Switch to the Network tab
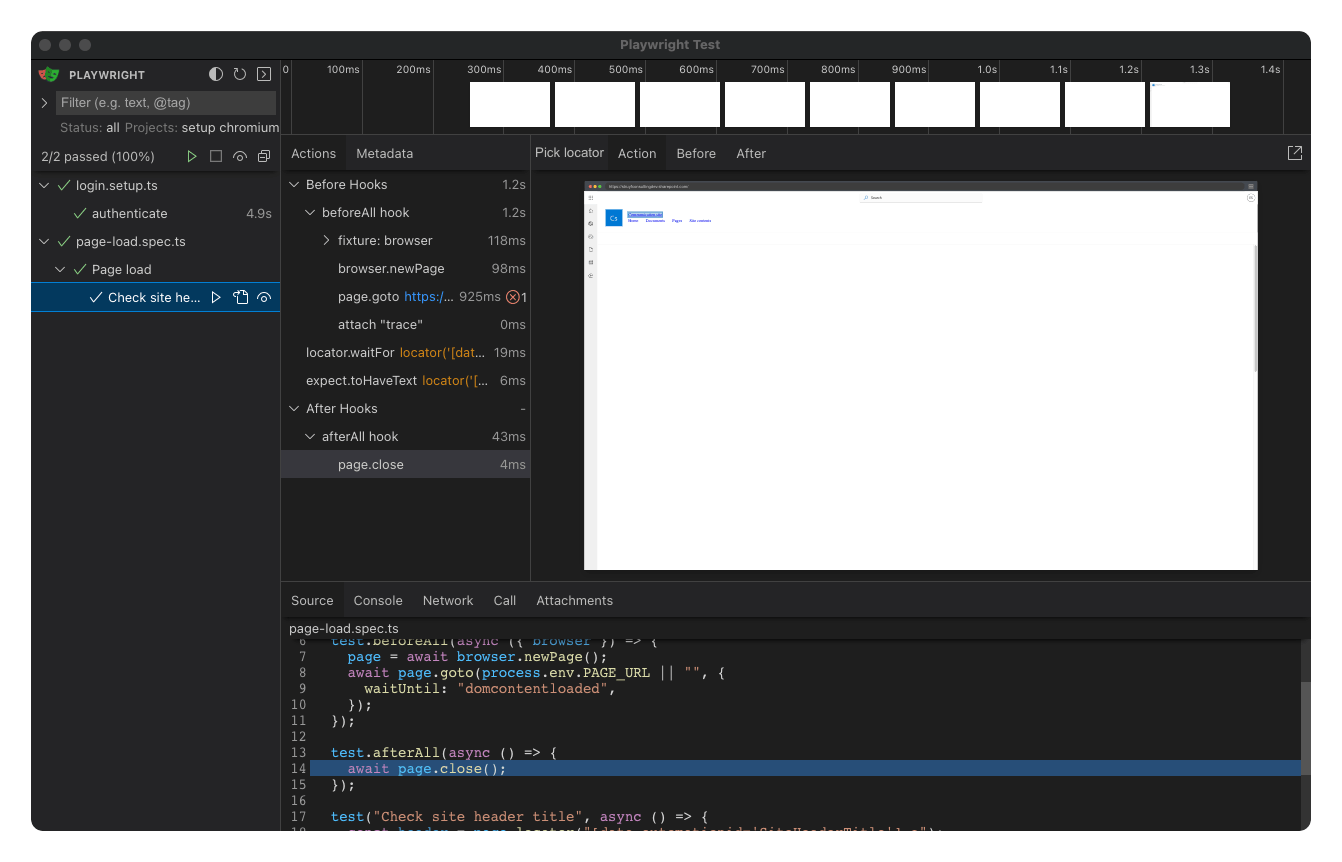This screenshot has width=1342, height=862. pyautogui.click(x=447, y=601)
